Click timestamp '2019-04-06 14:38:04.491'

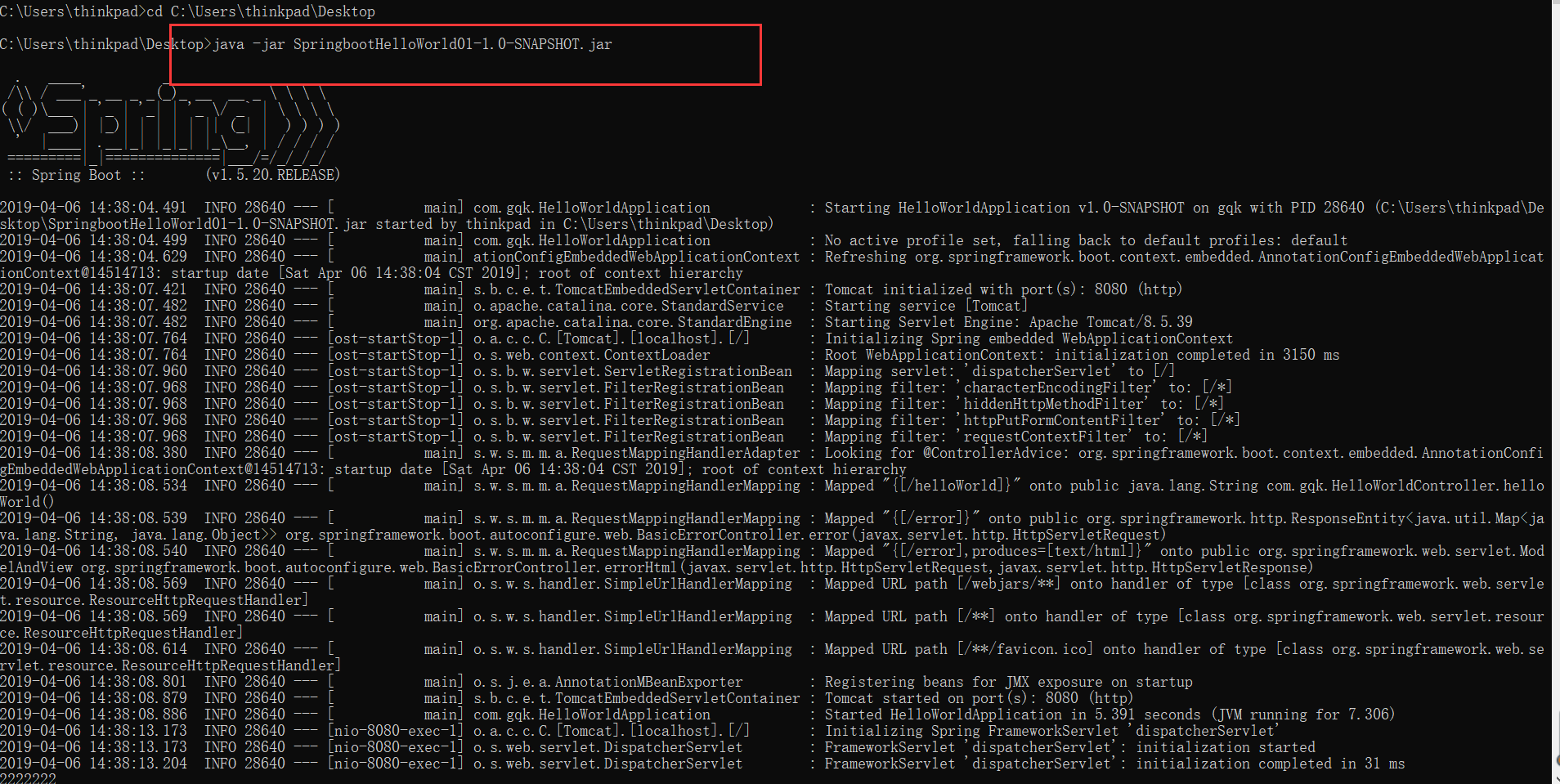(93, 208)
